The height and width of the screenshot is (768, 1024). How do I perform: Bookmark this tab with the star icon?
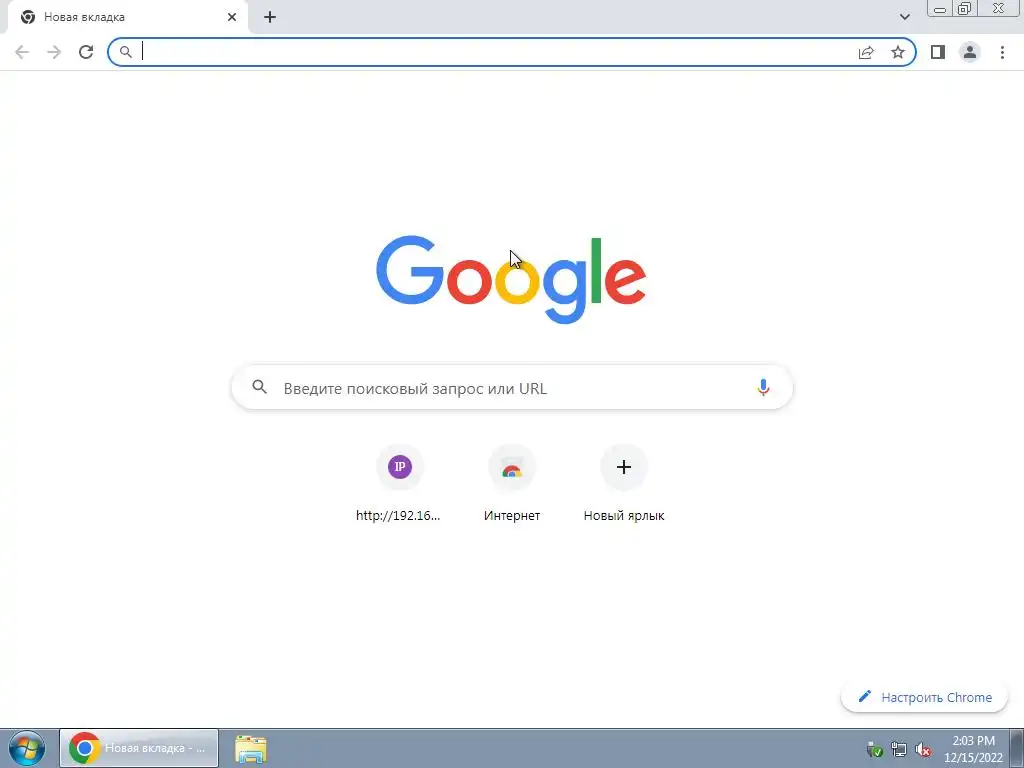[898, 52]
